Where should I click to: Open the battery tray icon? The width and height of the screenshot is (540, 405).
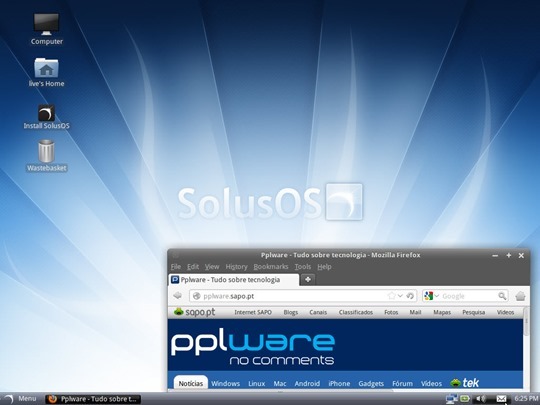pos(465,399)
